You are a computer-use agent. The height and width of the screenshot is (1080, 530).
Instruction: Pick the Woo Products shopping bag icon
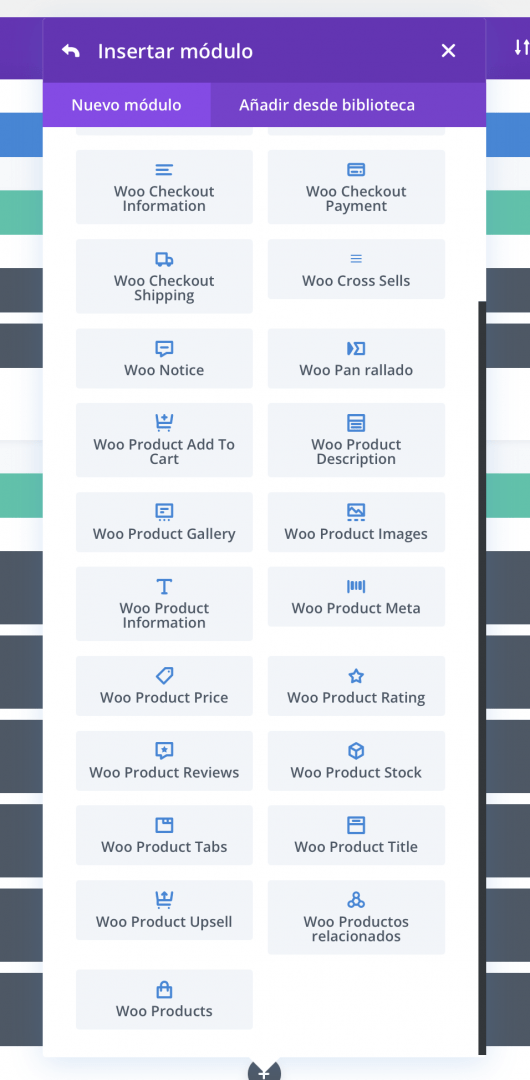164,990
